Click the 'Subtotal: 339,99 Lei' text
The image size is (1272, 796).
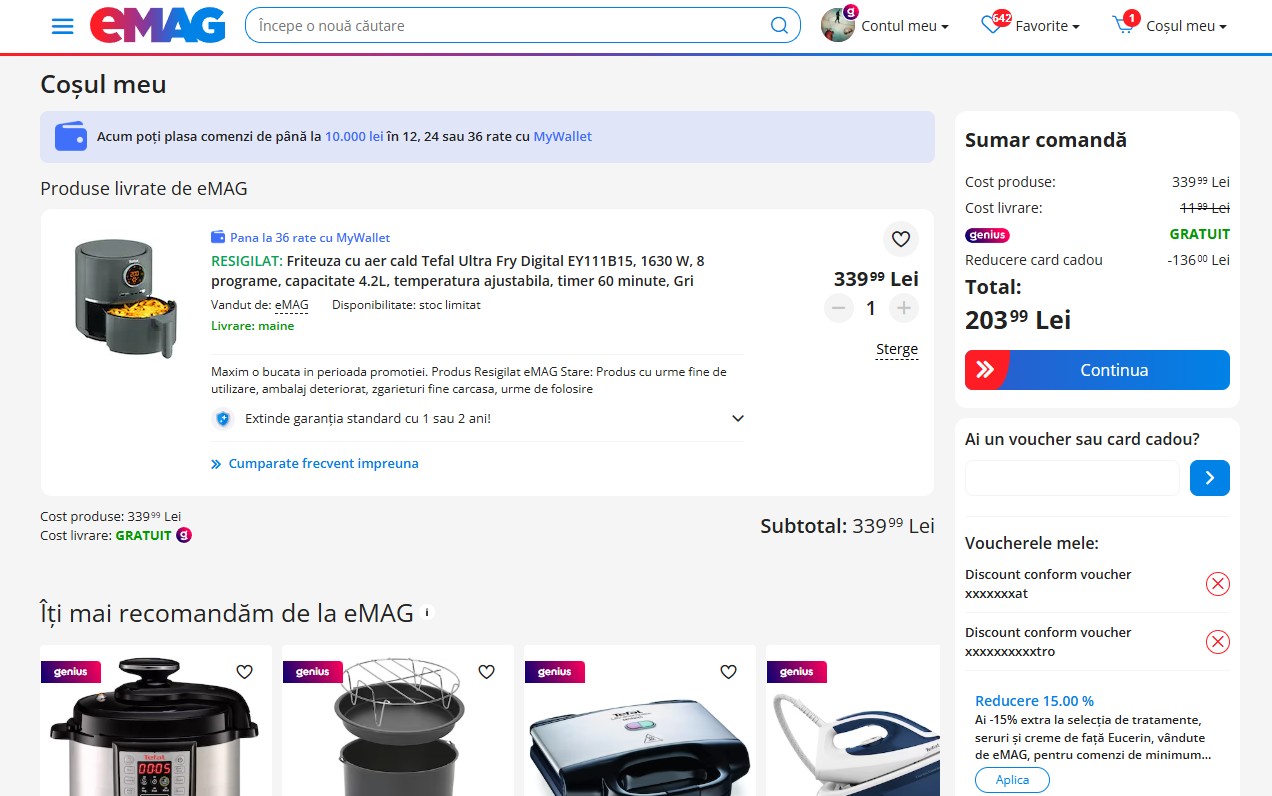[847, 526]
